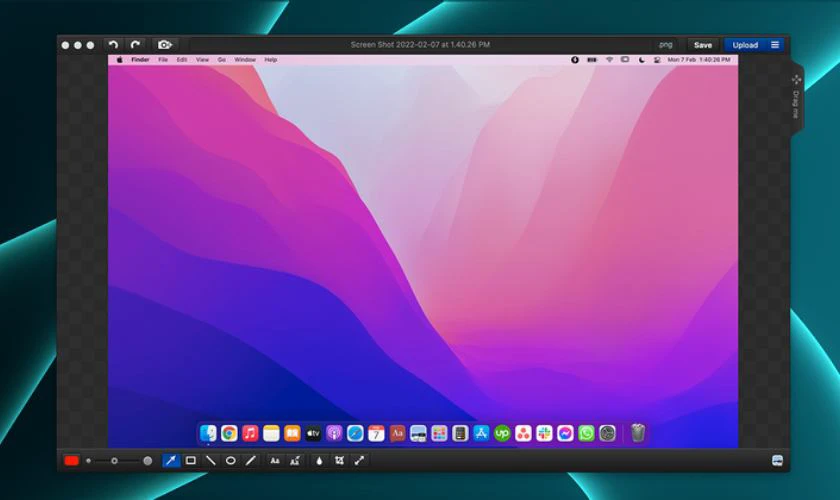Click Safari icon in the dock
This screenshot has width=840, height=500.
click(x=355, y=433)
